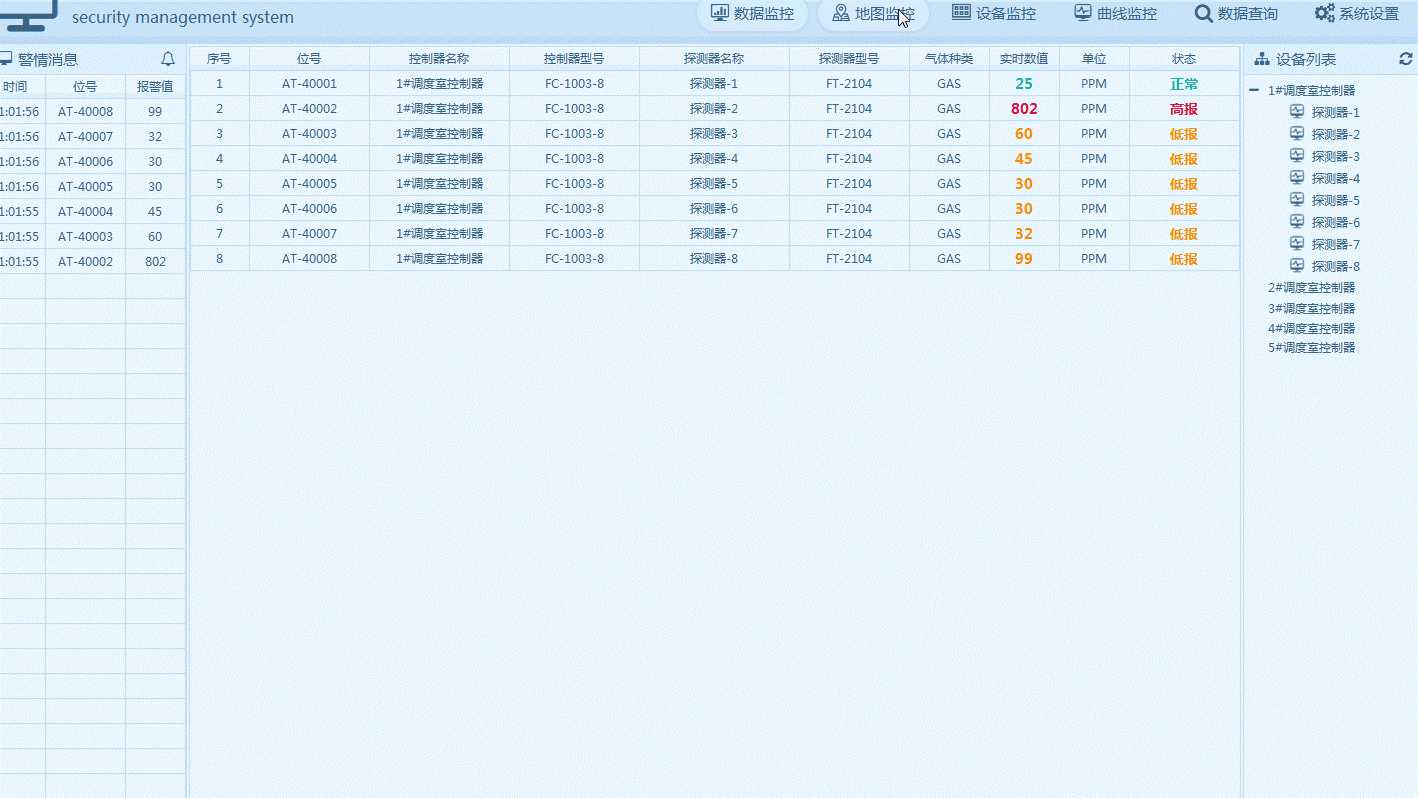Image resolution: width=1418 pixels, height=798 pixels.
Task: Click the device icon for 探测器-6
Action: click(1297, 222)
